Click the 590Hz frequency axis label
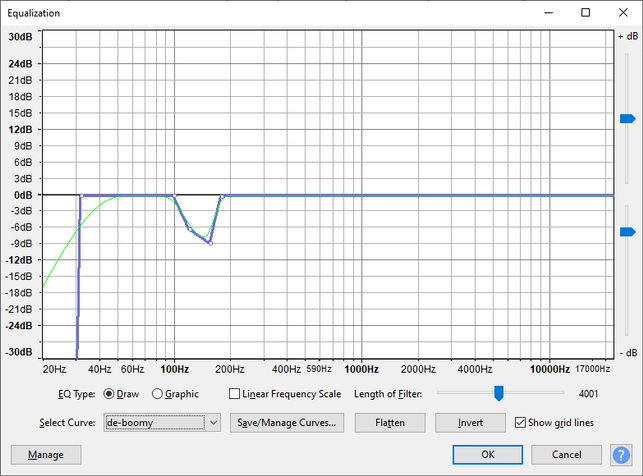 [319, 369]
